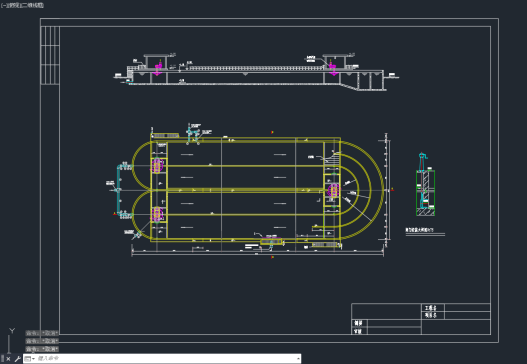Select revision table in sheet's upper-left corner
Image resolution: width=527 pixels, height=364 pixels.
pyautogui.click(x=50, y=55)
